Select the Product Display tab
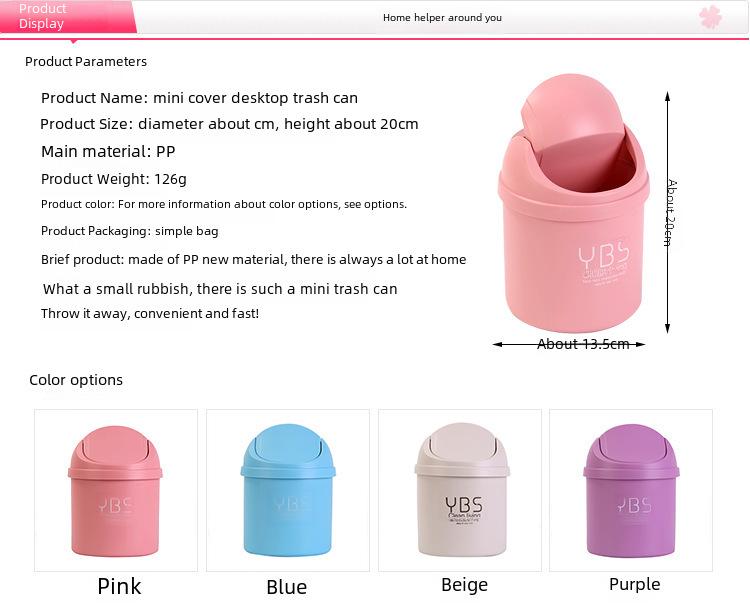The image size is (750, 608). click(68, 17)
